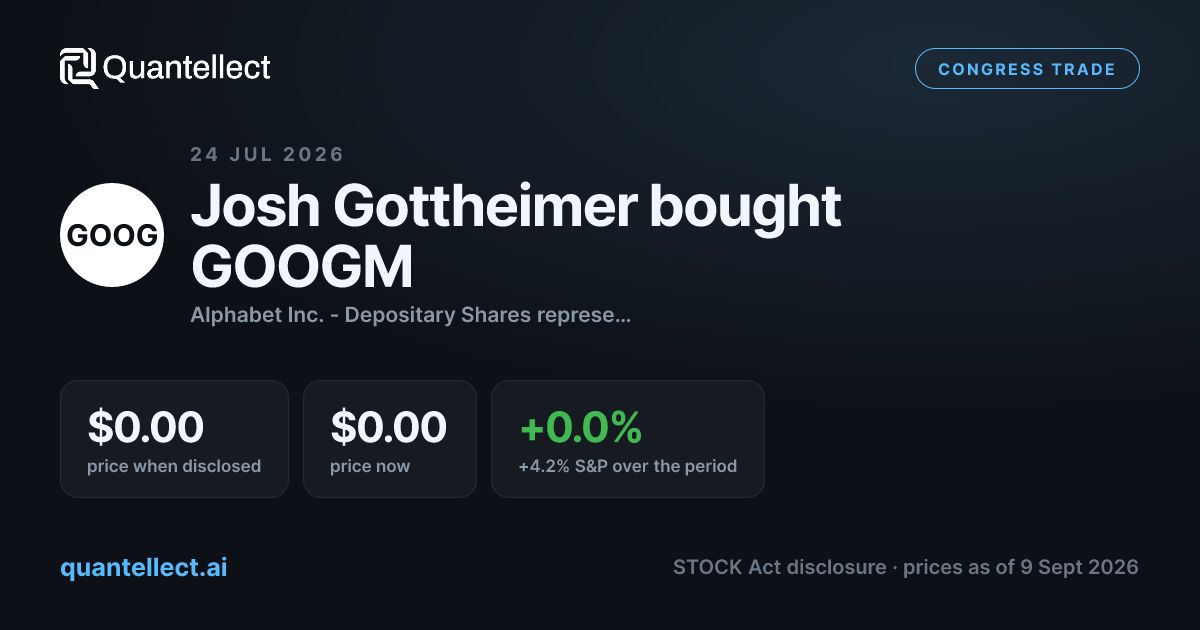This screenshot has width=1200, height=630.
Task: Click the quantellect.ai link
Action: (144, 567)
